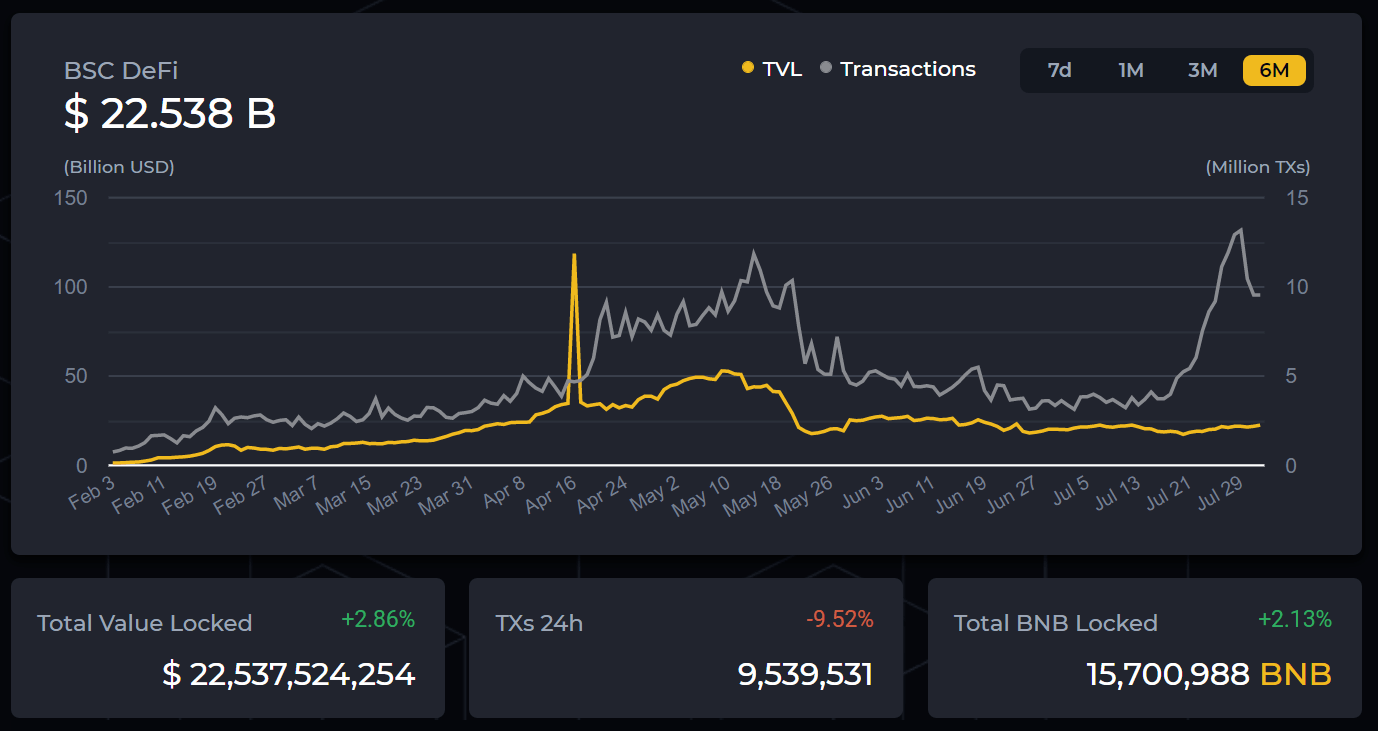This screenshot has height=731, width=1378.
Task: Click the +2.86% change value
Action: tap(378, 619)
